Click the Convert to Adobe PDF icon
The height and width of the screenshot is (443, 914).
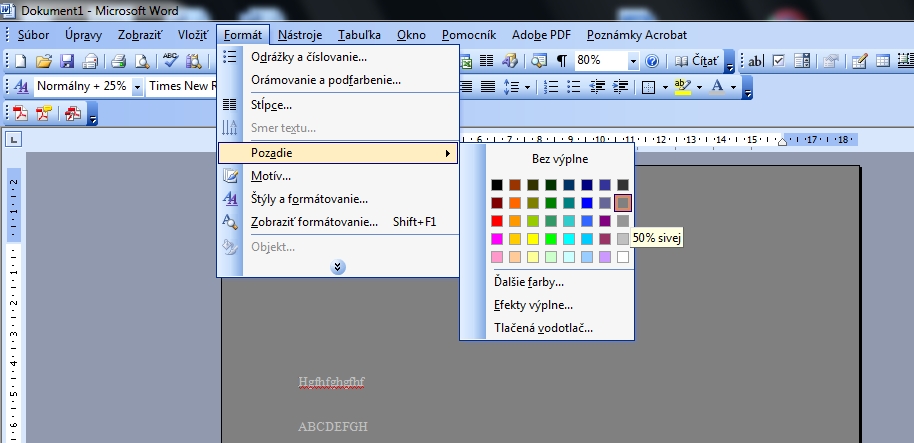point(21,113)
